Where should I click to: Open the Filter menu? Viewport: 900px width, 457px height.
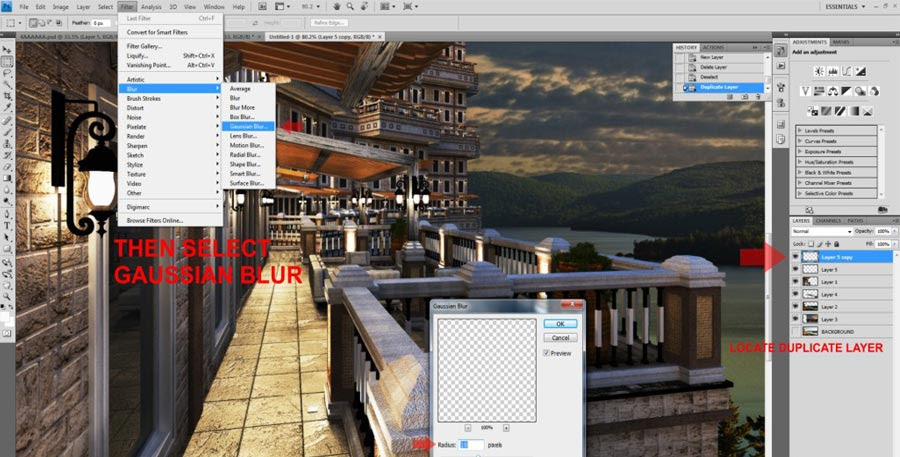[127, 7]
